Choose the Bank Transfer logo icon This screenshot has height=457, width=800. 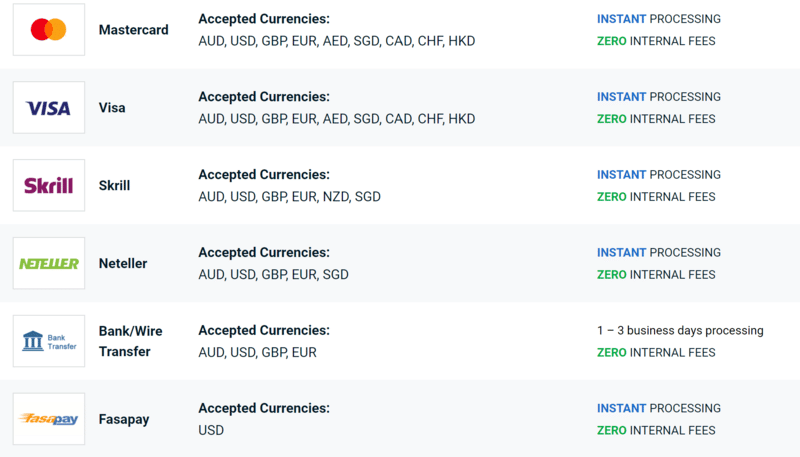[x=48, y=341]
